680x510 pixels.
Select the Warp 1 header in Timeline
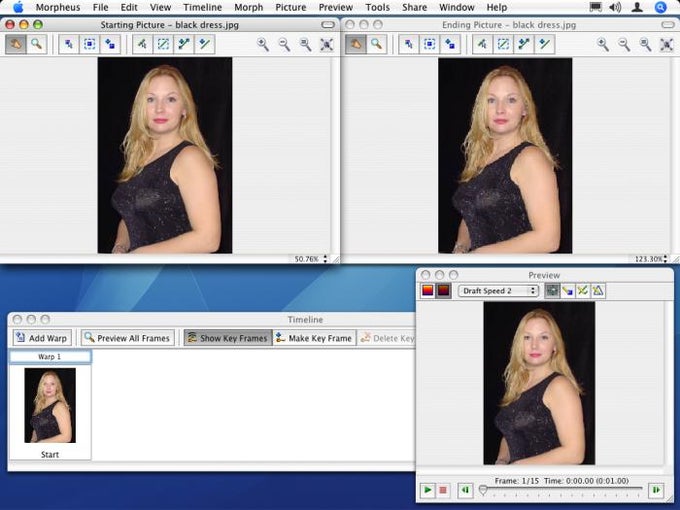point(50,356)
